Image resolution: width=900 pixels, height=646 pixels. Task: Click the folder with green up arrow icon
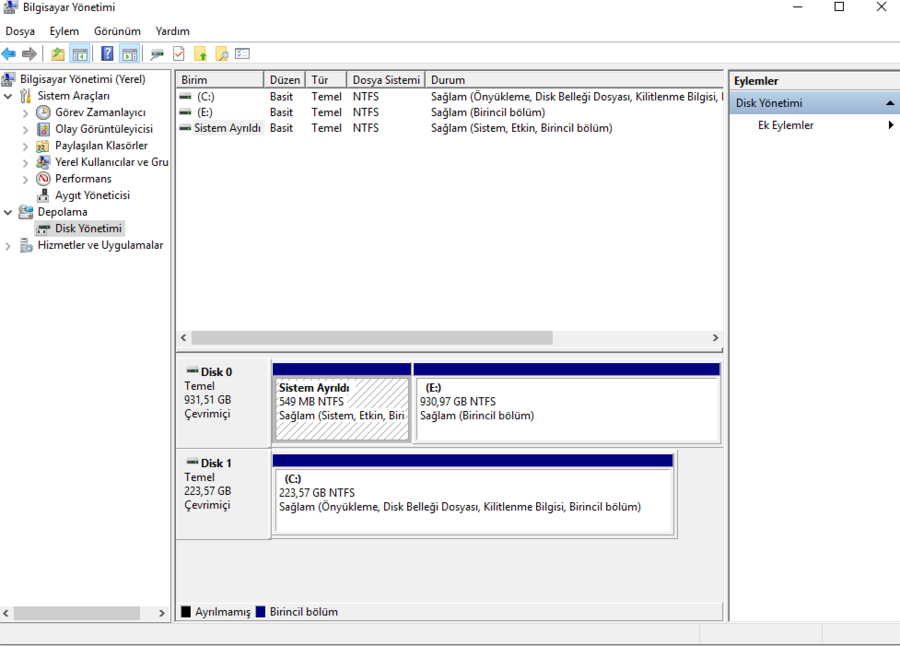pos(200,54)
